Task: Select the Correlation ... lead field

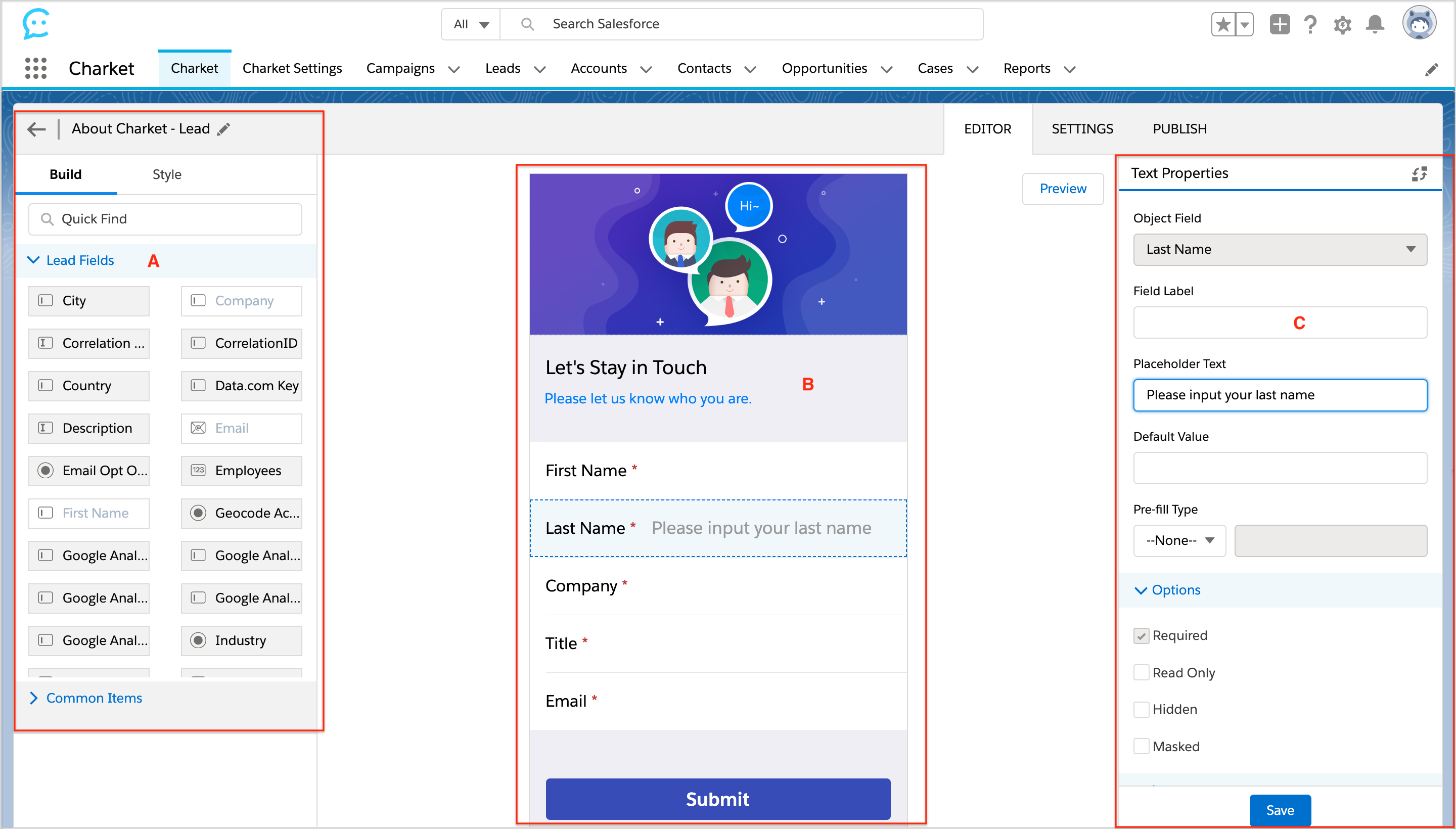Action: (89, 343)
